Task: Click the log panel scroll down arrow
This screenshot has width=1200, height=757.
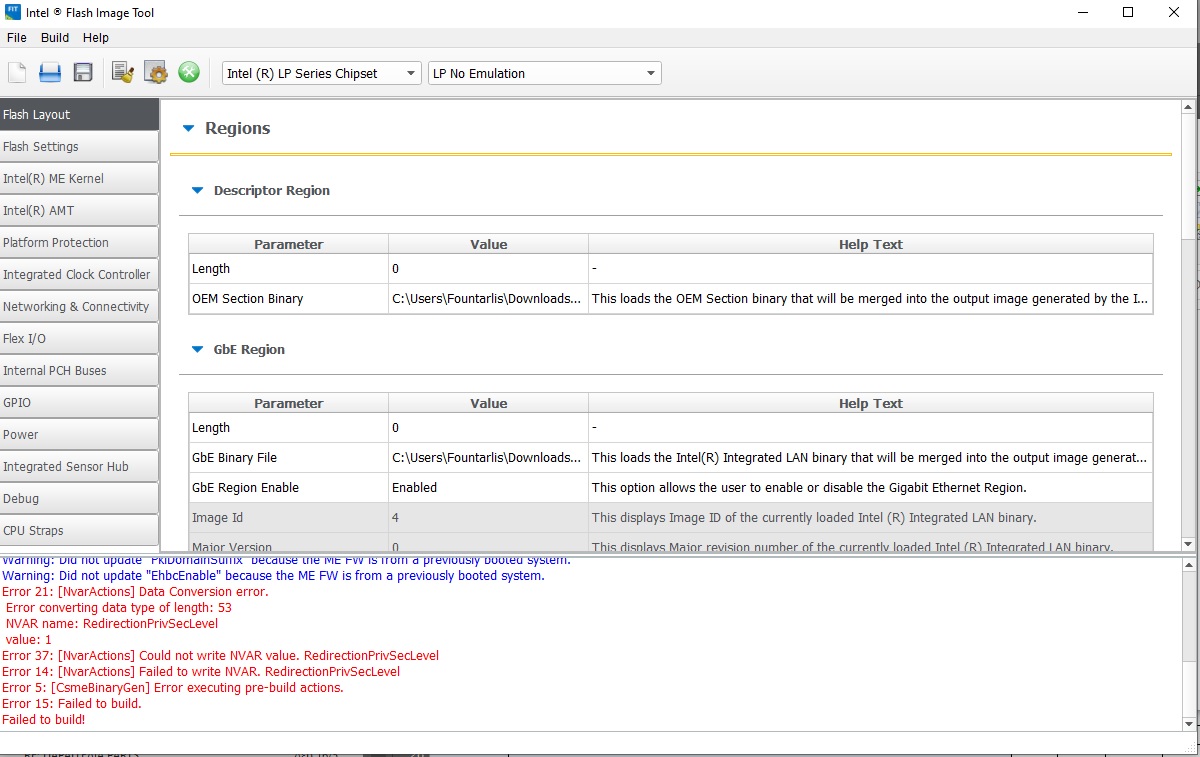Action: [x=1189, y=724]
